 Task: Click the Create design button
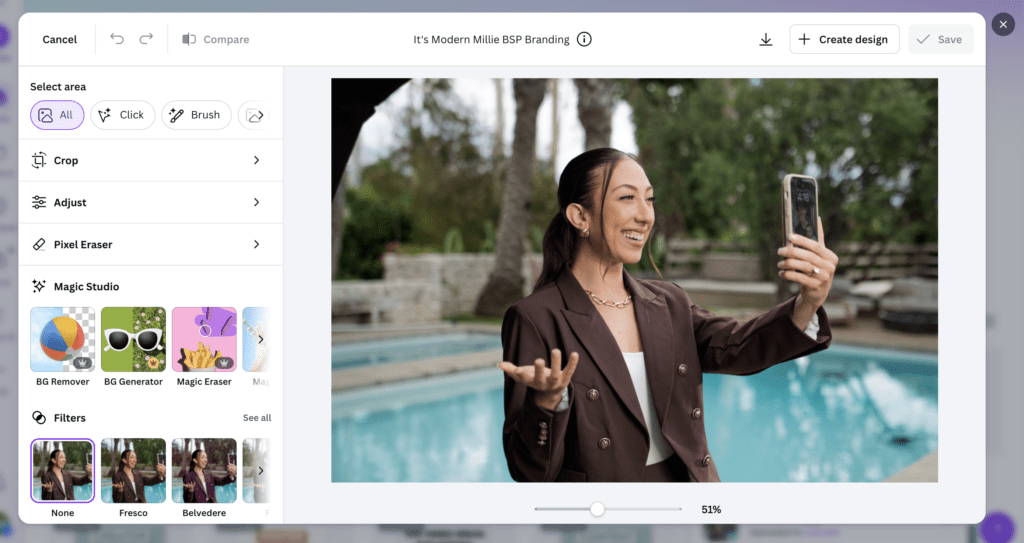pos(844,39)
